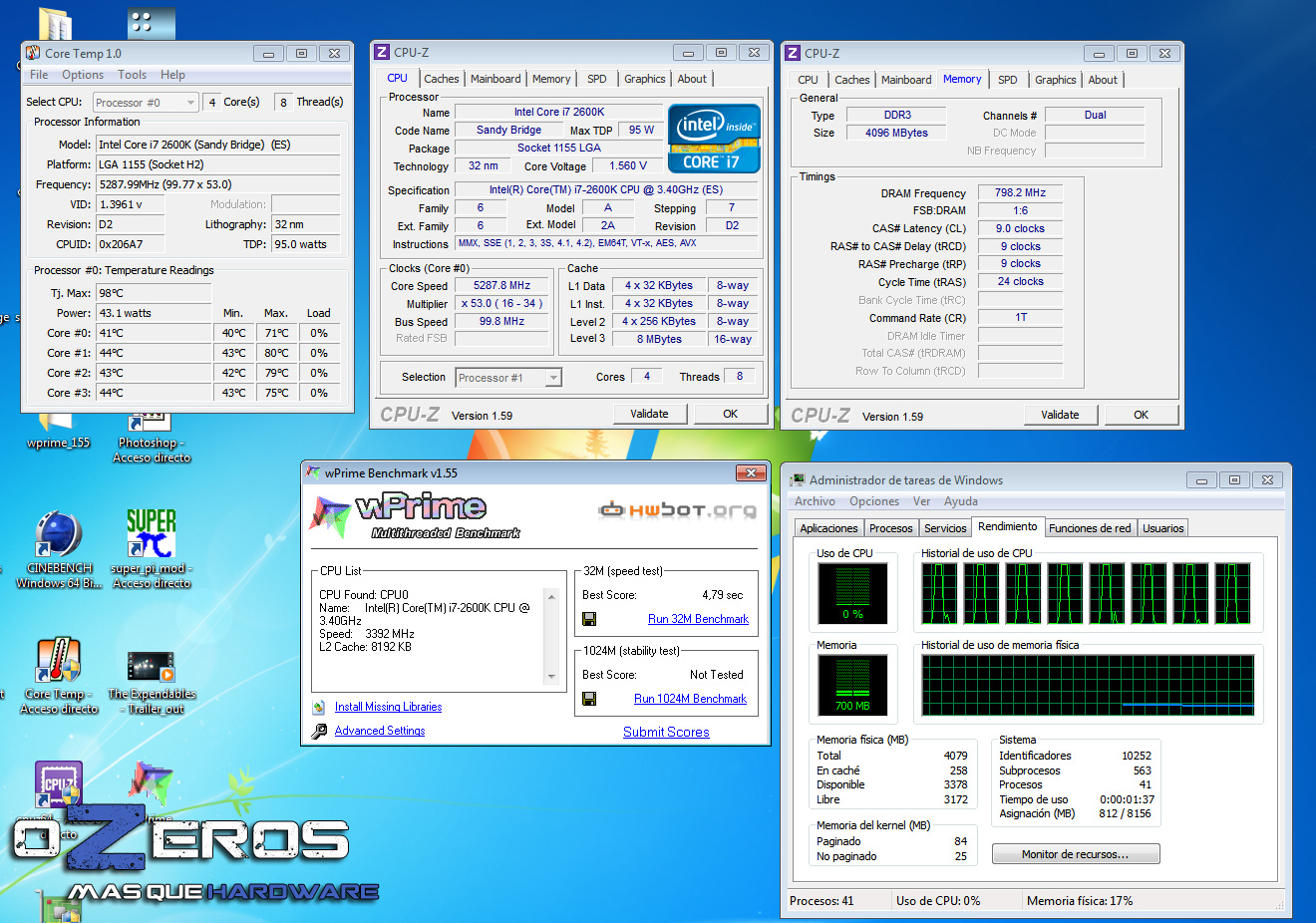
Task: Click the Memoria 700 MB meter
Action: point(852,684)
